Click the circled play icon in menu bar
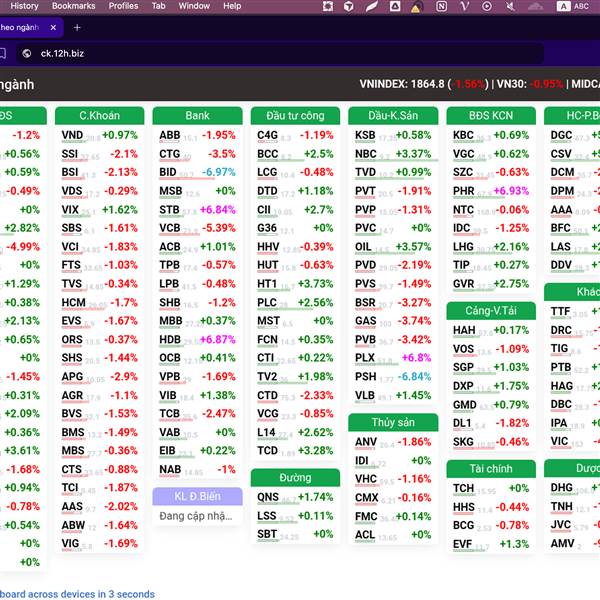 (487, 6)
